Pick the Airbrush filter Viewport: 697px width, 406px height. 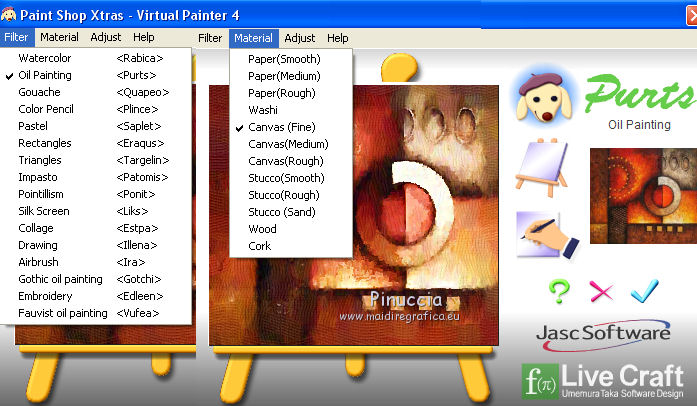[x=96, y=262]
